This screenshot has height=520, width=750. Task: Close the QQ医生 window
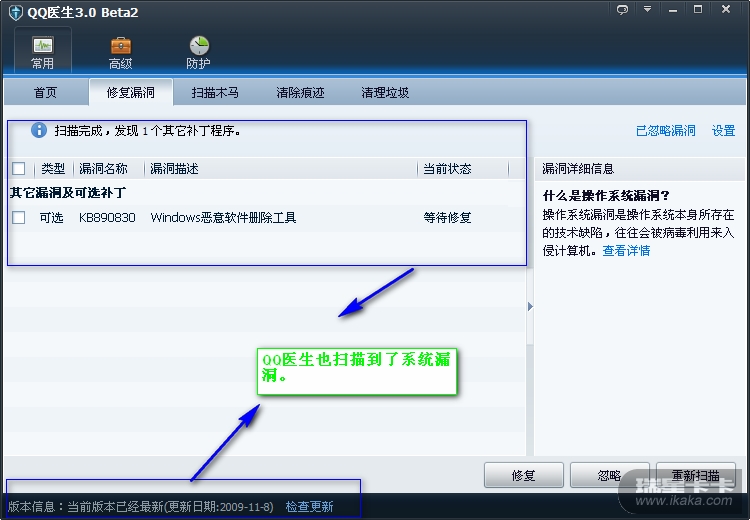[x=726, y=9]
